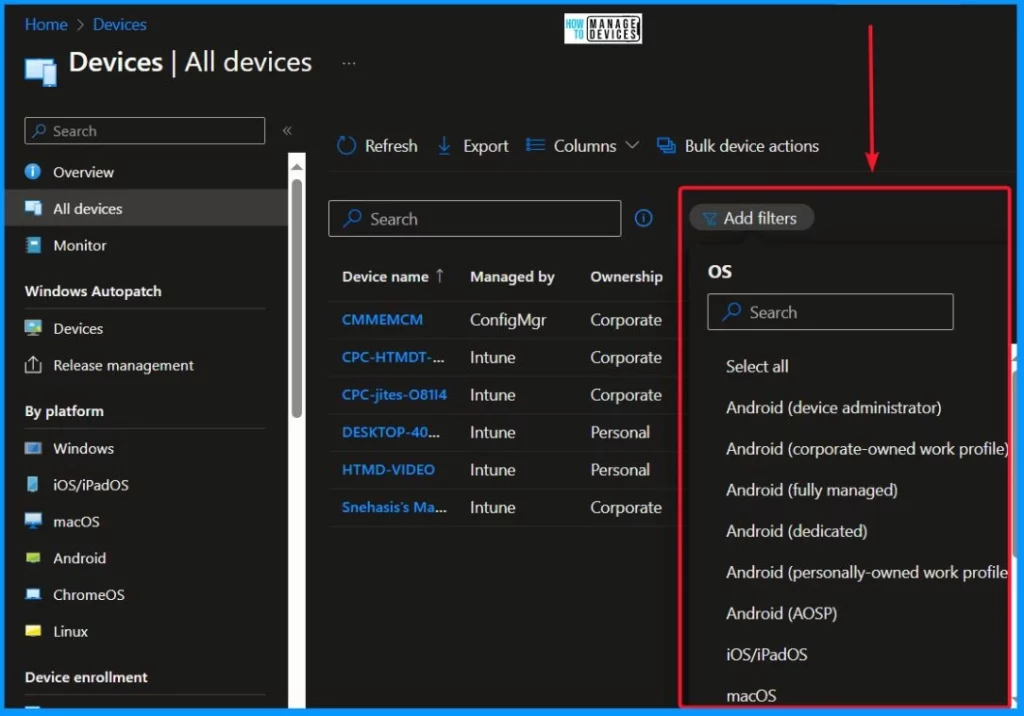Click the iOS/iPadOS platform icon
Screen dimensions: 1024x716
pyautogui.click(x=33, y=485)
